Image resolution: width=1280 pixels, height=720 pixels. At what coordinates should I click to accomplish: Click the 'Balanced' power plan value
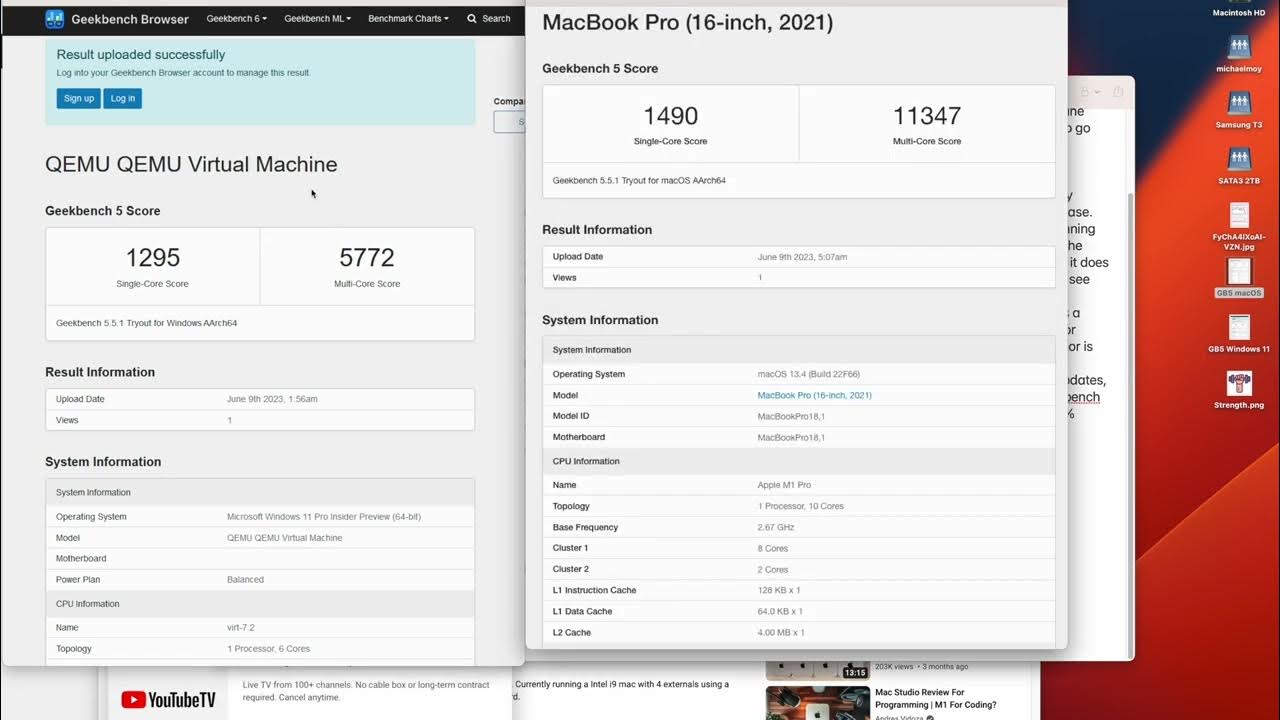click(x=245, y=580)
